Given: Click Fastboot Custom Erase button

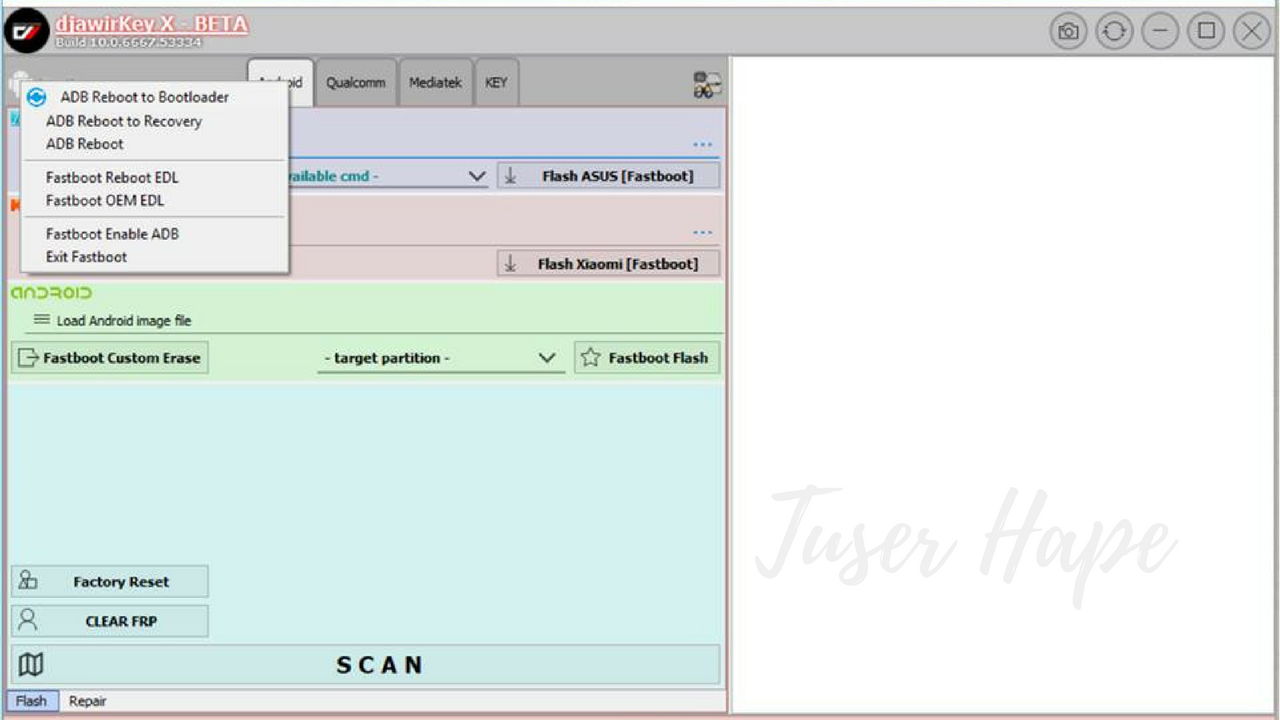Looking at the screenshot, I should [x=110, y=357].
